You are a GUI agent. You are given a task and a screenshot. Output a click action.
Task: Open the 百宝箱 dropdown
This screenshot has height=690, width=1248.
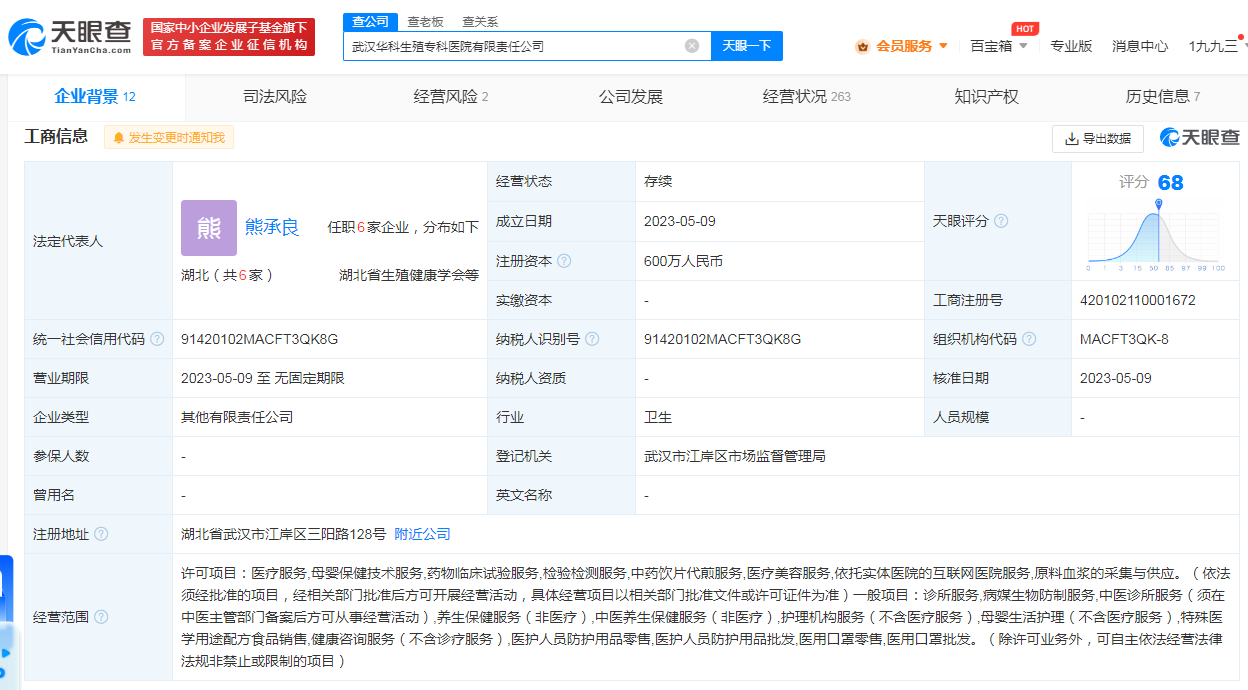(999, 46)
